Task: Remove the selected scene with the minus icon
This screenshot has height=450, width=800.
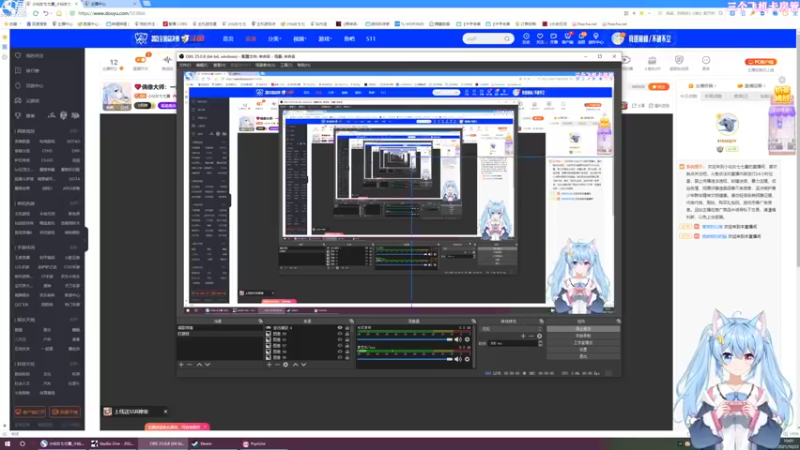Action: (189, 364)
